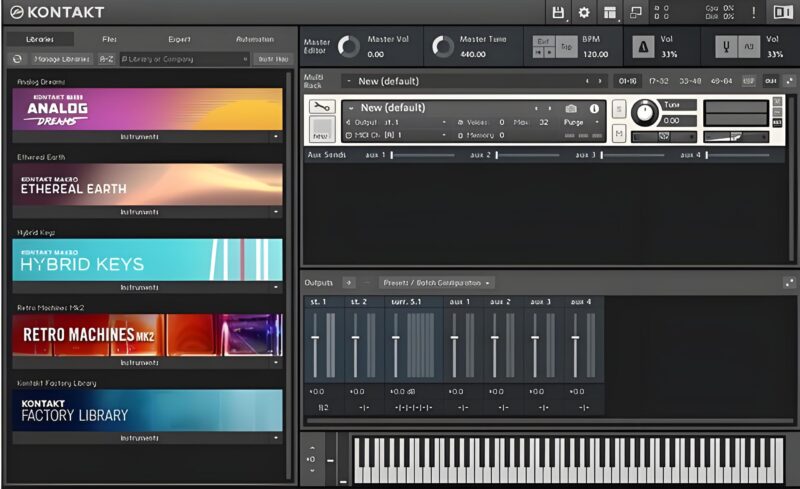
Task: Click the Quick-load button right of library search
Action: 273,59
